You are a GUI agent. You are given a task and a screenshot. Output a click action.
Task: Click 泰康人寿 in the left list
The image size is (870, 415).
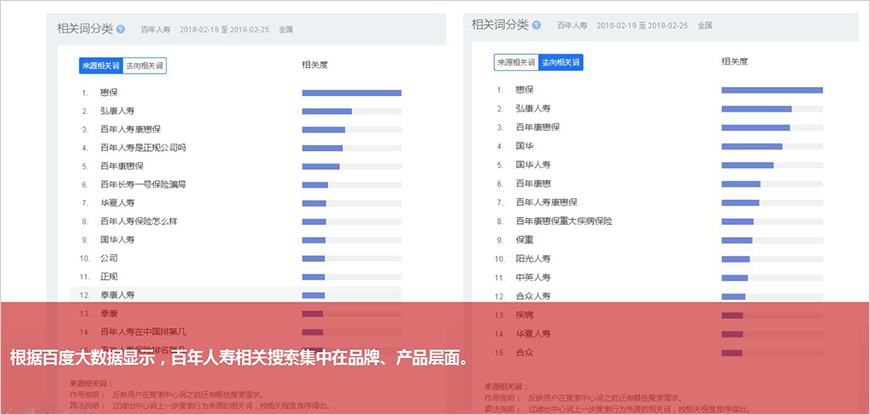pos(117,295)
